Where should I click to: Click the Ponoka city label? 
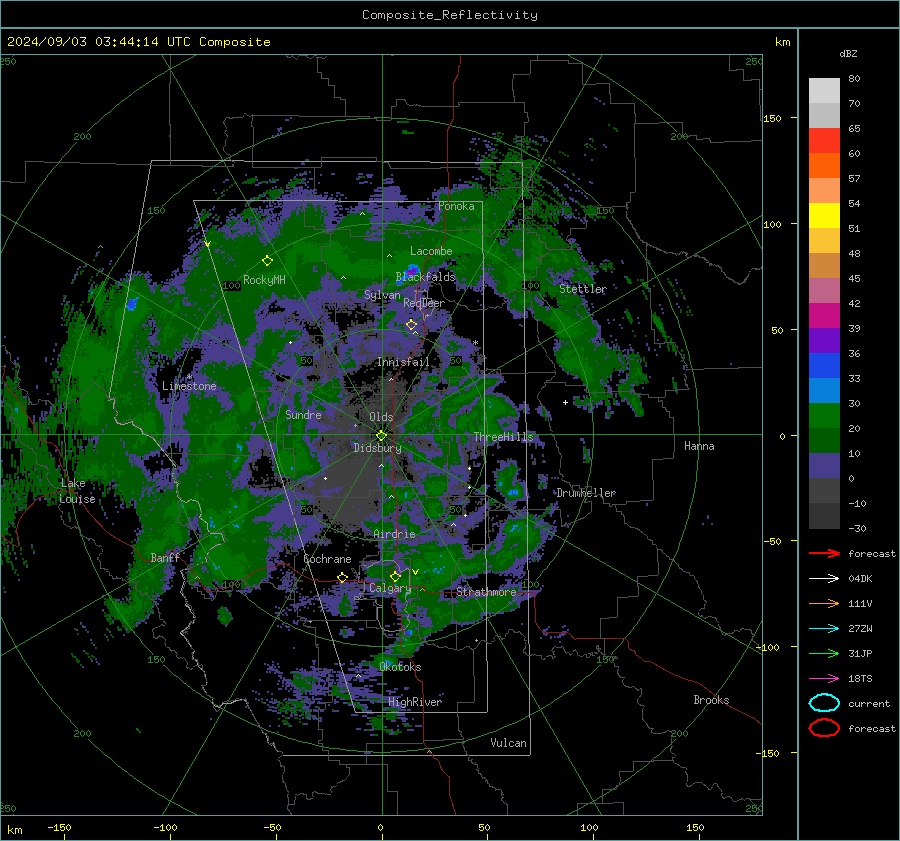[x=456, y=206]
